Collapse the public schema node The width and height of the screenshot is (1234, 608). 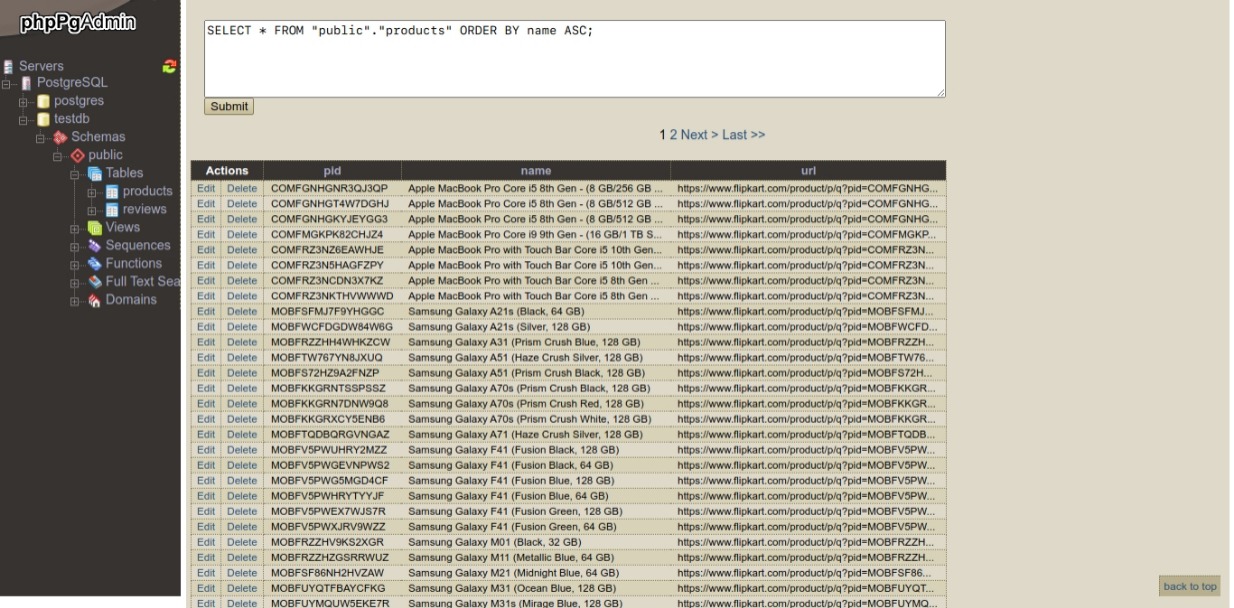click(59, 155)
